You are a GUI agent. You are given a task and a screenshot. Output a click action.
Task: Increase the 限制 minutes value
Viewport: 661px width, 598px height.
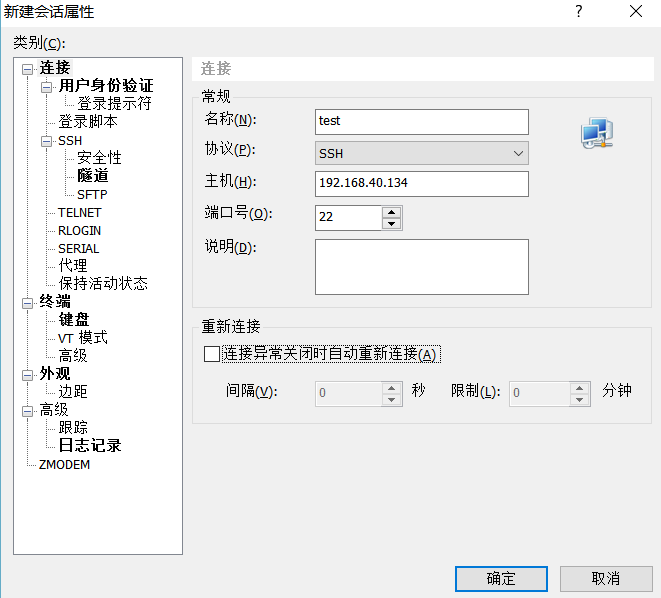click(580, 388)
